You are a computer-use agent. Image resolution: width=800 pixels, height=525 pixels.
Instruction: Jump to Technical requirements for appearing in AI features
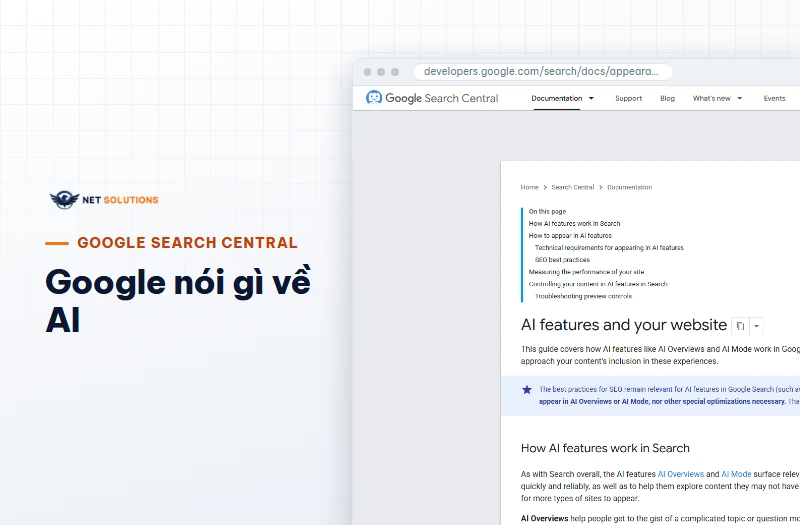coord(609,247)
